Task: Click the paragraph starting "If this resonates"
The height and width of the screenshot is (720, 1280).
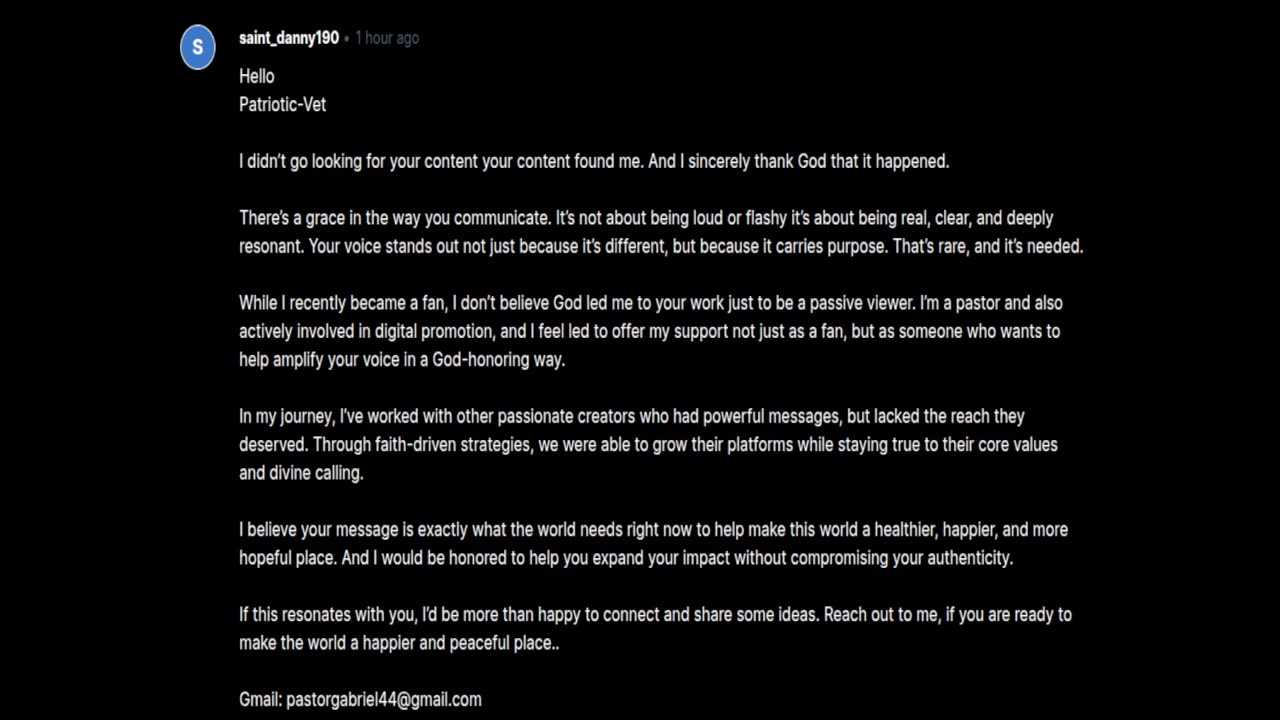Action: [654, 615]
